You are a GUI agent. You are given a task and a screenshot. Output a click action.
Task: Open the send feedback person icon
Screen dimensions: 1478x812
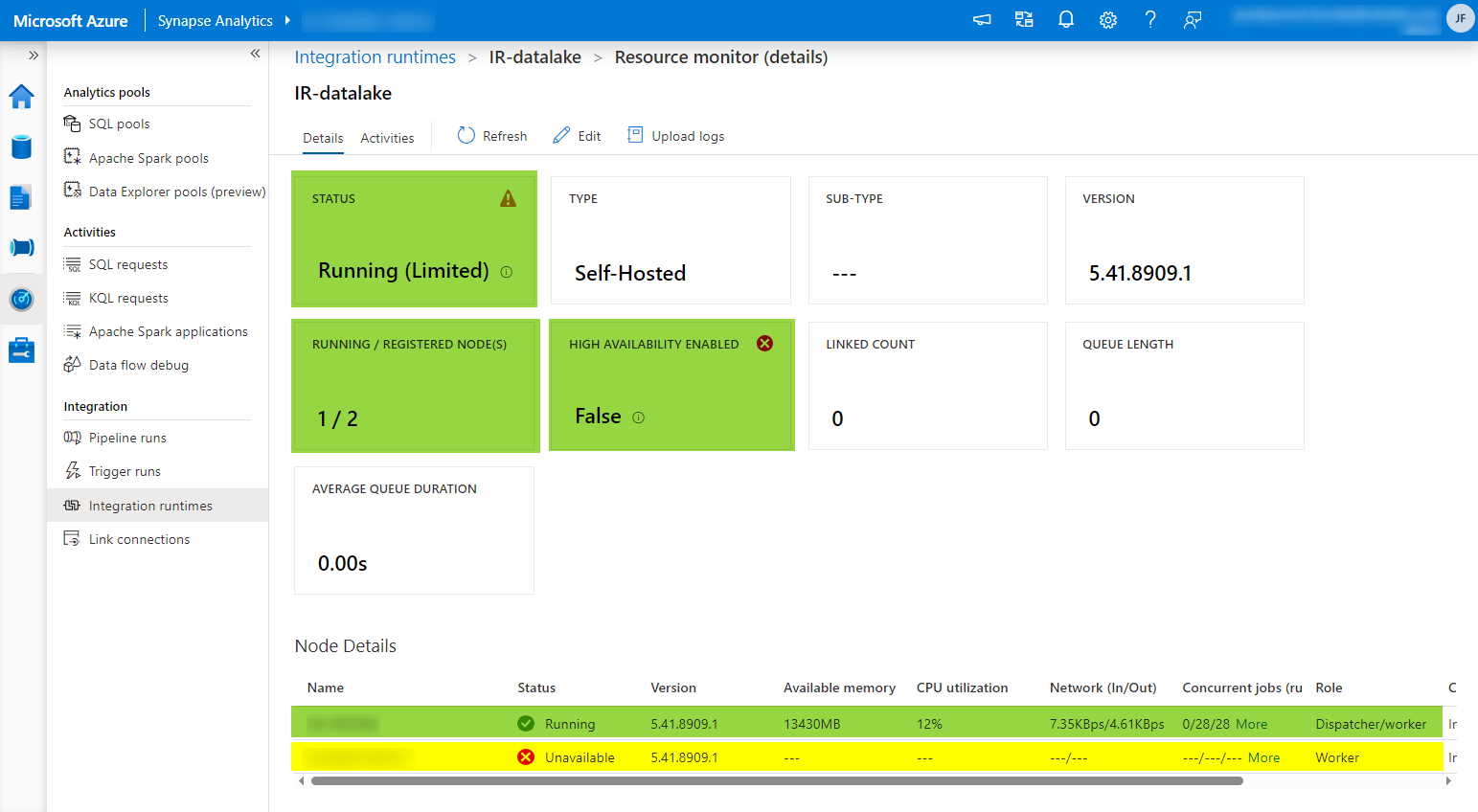(1193, 20)
